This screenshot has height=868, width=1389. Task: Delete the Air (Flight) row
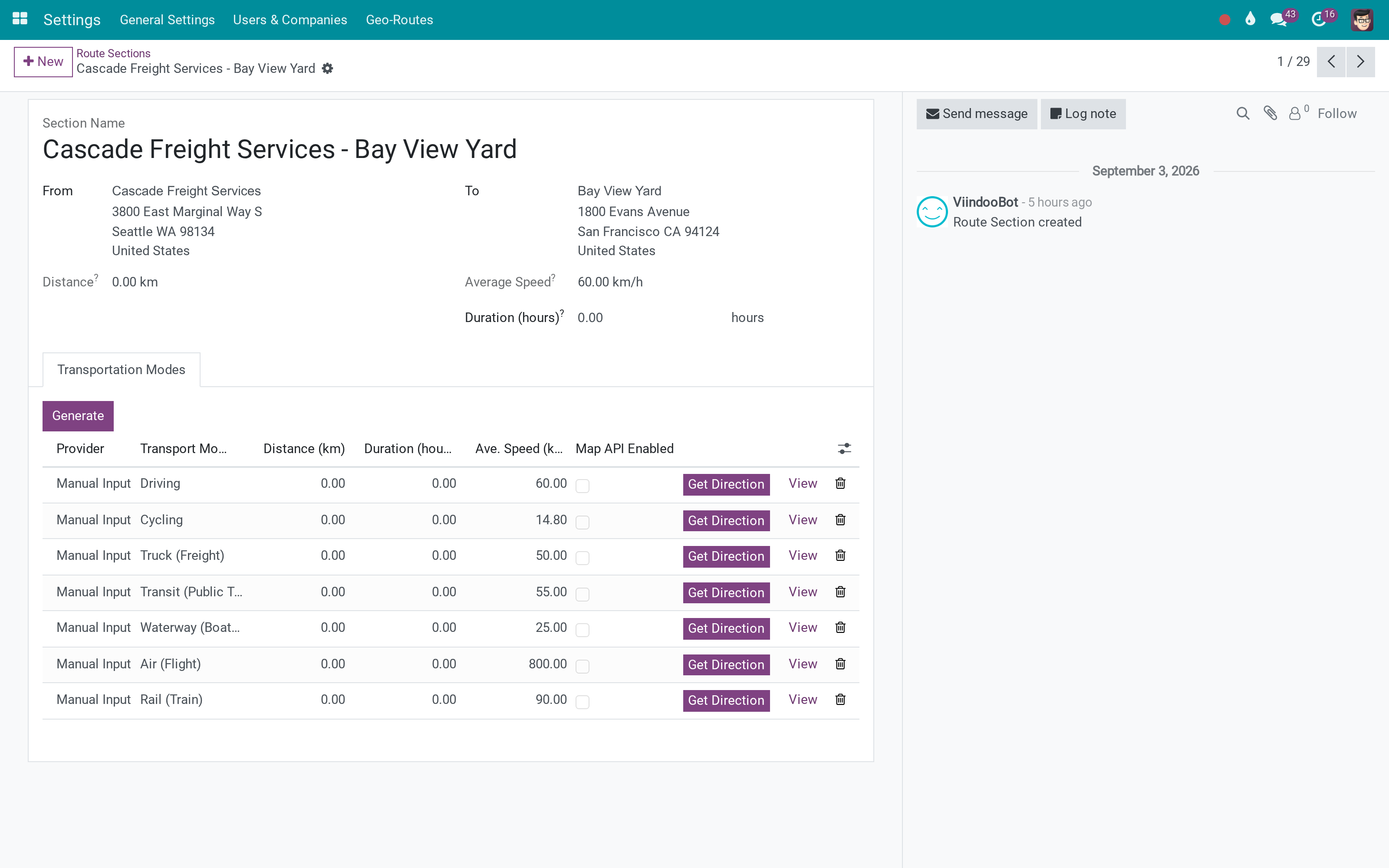point(840,664)
